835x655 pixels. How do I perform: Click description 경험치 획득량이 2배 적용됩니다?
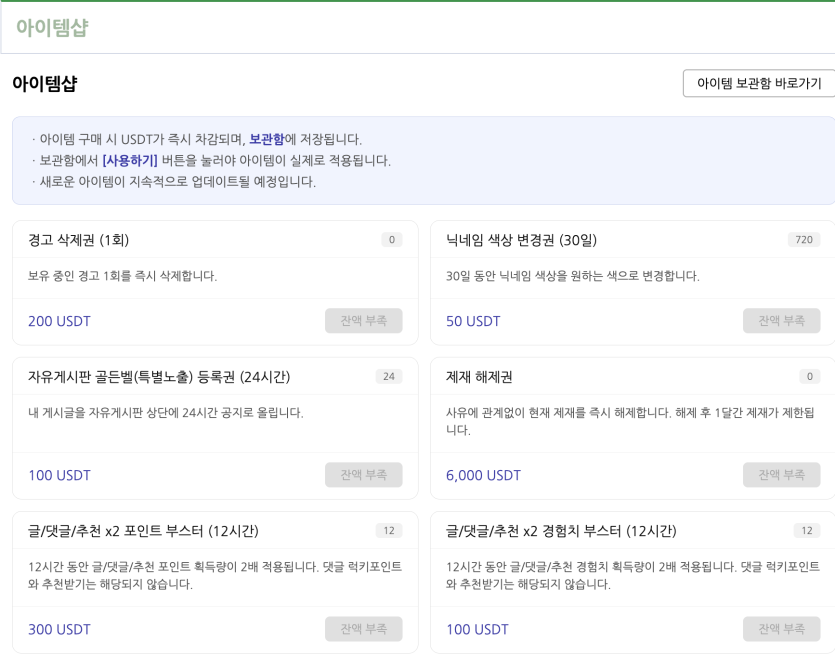click(633, 575)
